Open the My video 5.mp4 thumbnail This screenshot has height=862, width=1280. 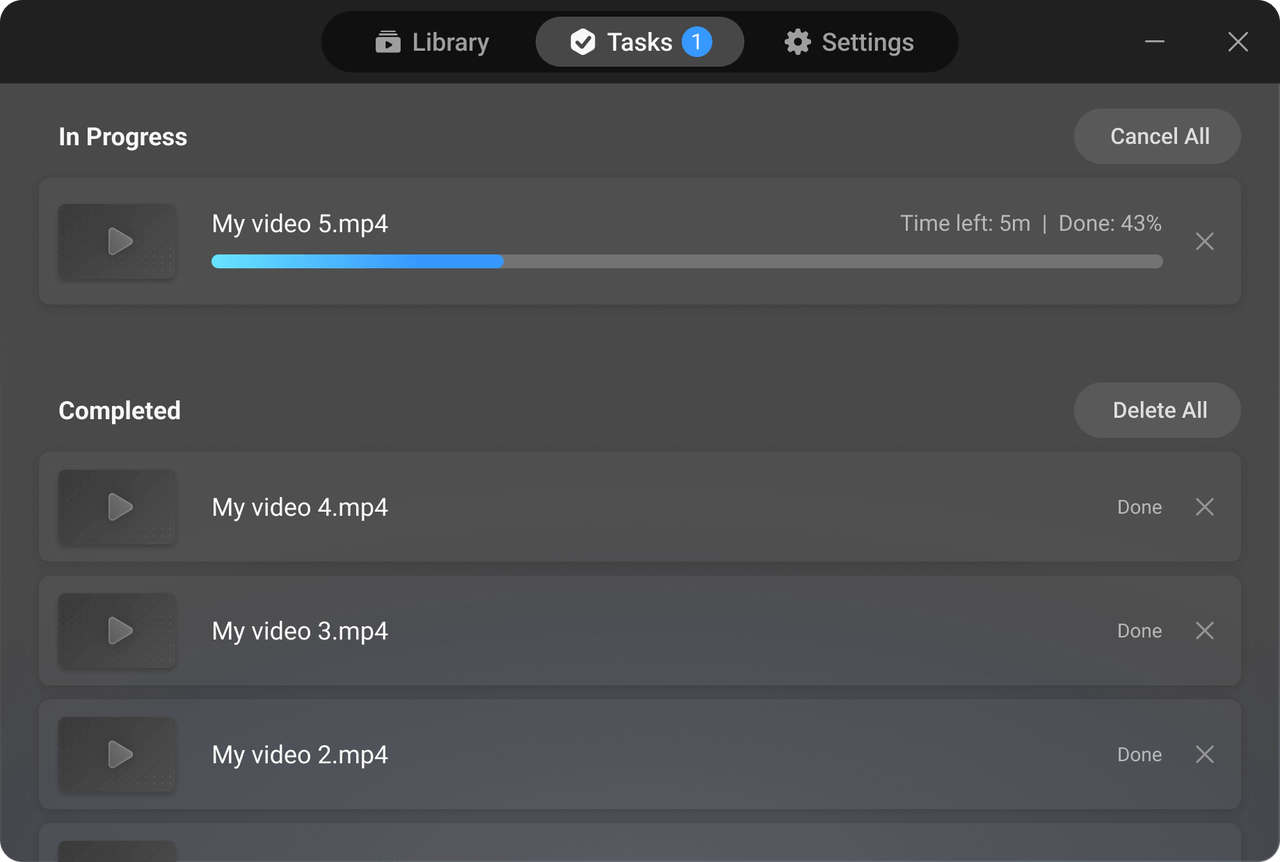coord(117,241)
